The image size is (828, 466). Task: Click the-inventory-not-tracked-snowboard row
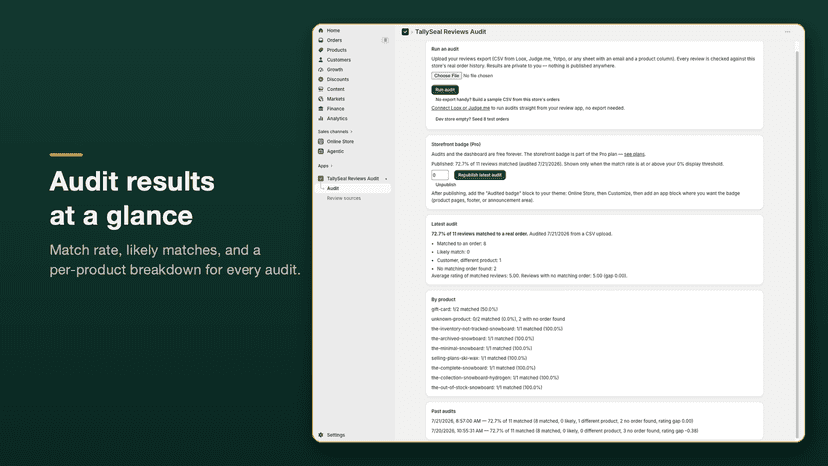tap(497, 329)
